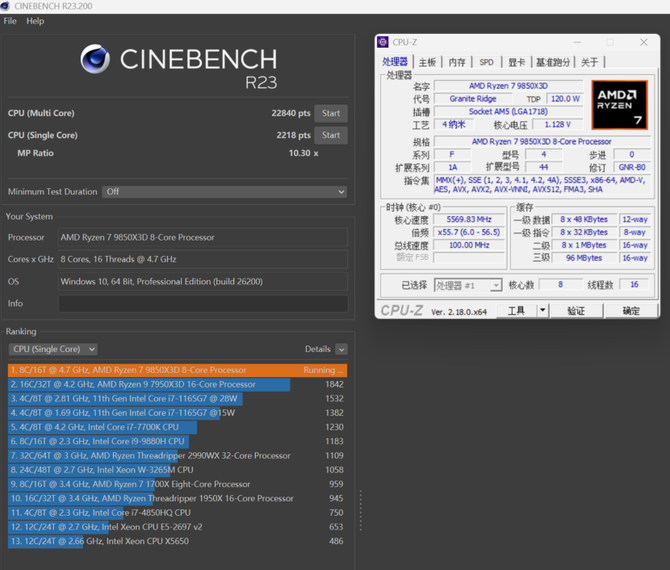Open the 处理器 #1 processor selection combo
This screenshot has height=570, width=670.
[x=467, y=285]
